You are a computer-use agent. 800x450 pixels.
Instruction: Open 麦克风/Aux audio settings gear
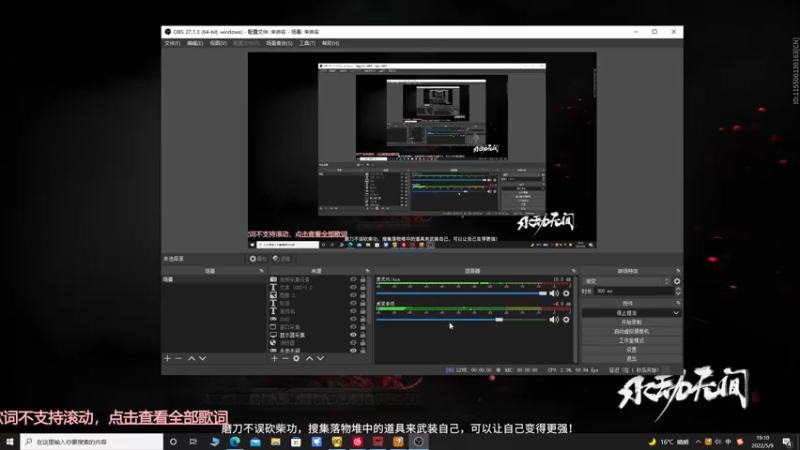click(566, 293)
